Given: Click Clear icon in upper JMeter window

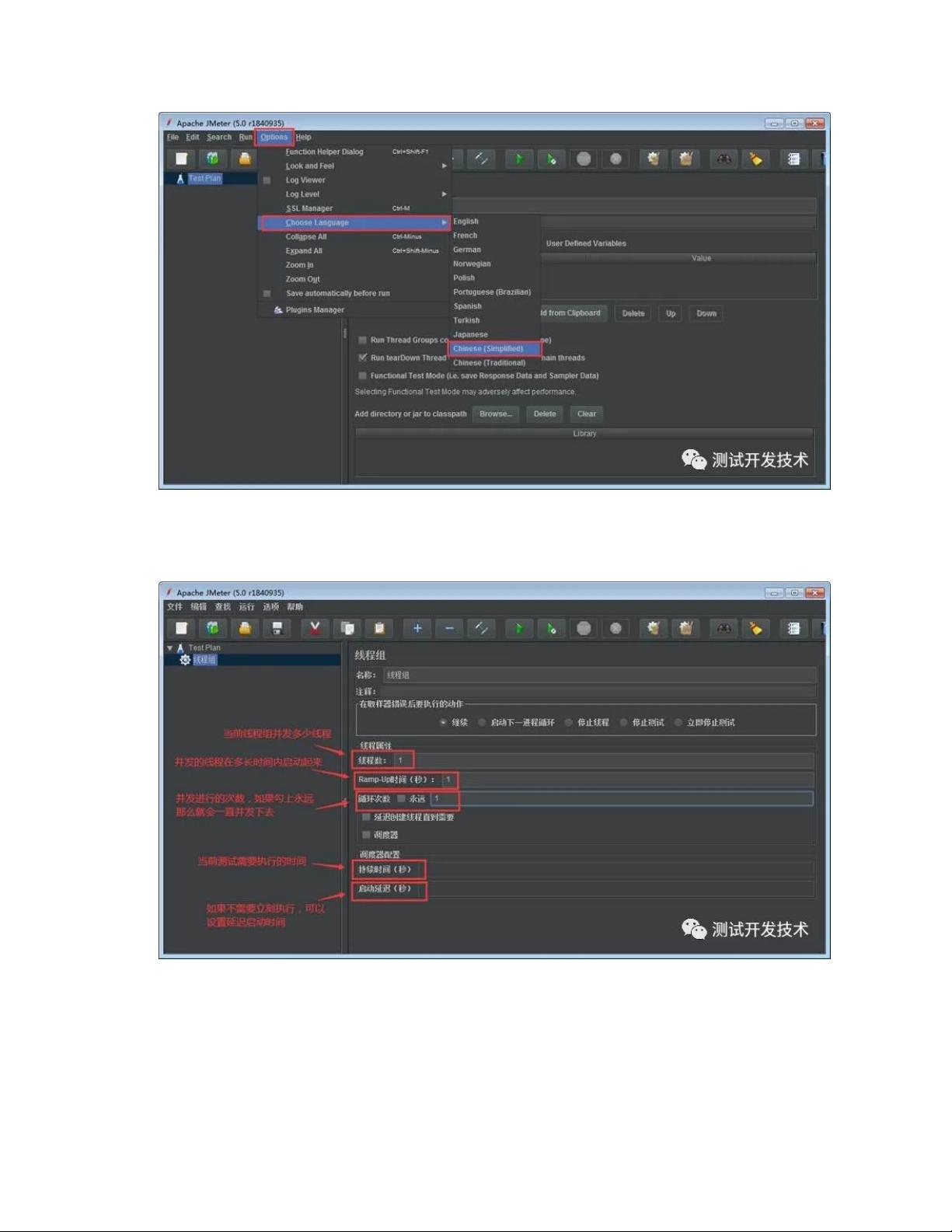Looking at the screenshot, I should pos(653,159).
